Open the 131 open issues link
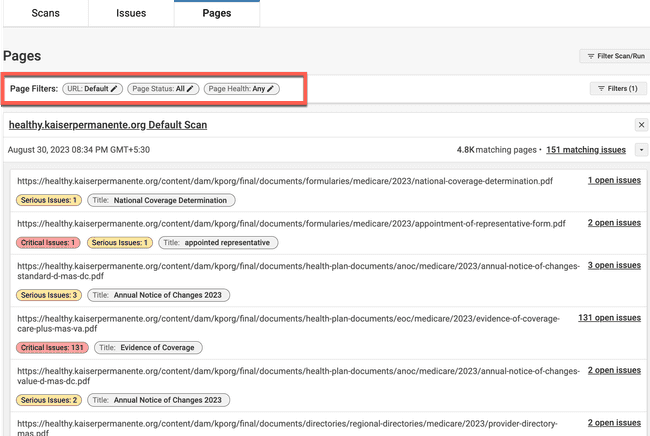Screen dimensions: 650x436 click(609, 318)
